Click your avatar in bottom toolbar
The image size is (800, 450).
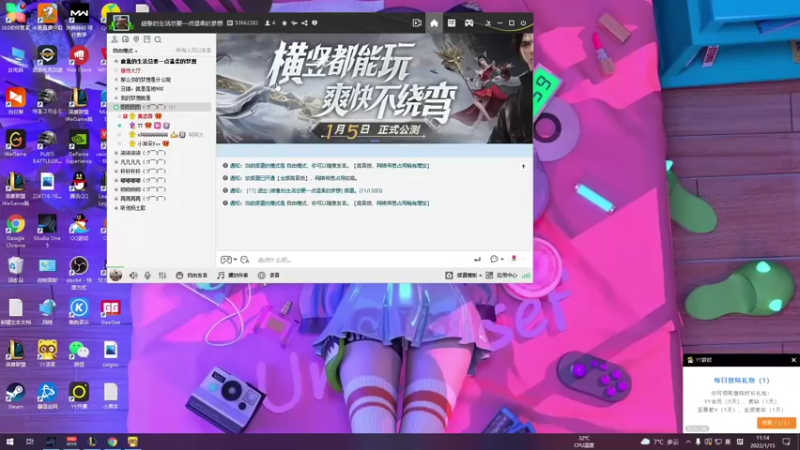116,276
